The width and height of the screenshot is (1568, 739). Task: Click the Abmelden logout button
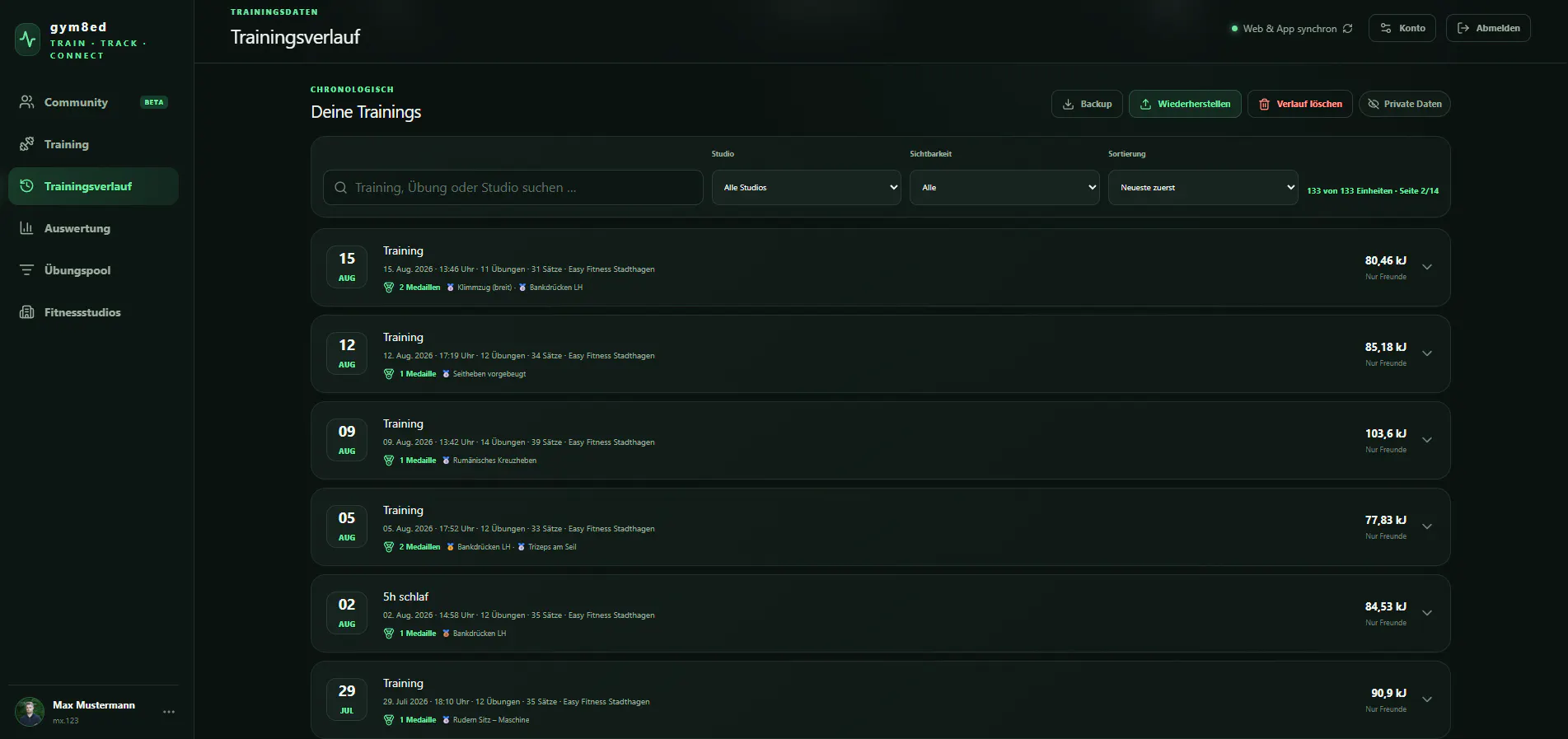click(x=1488, y=28)
